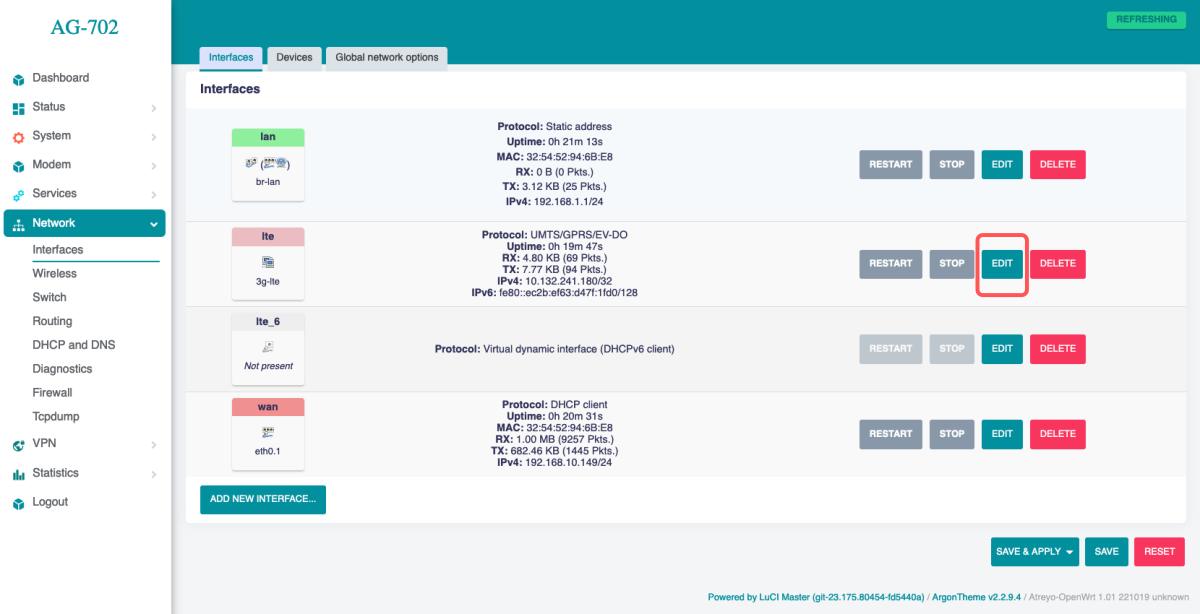
Task: Click the lte_6 not present icon
Action: pos(268,347)
